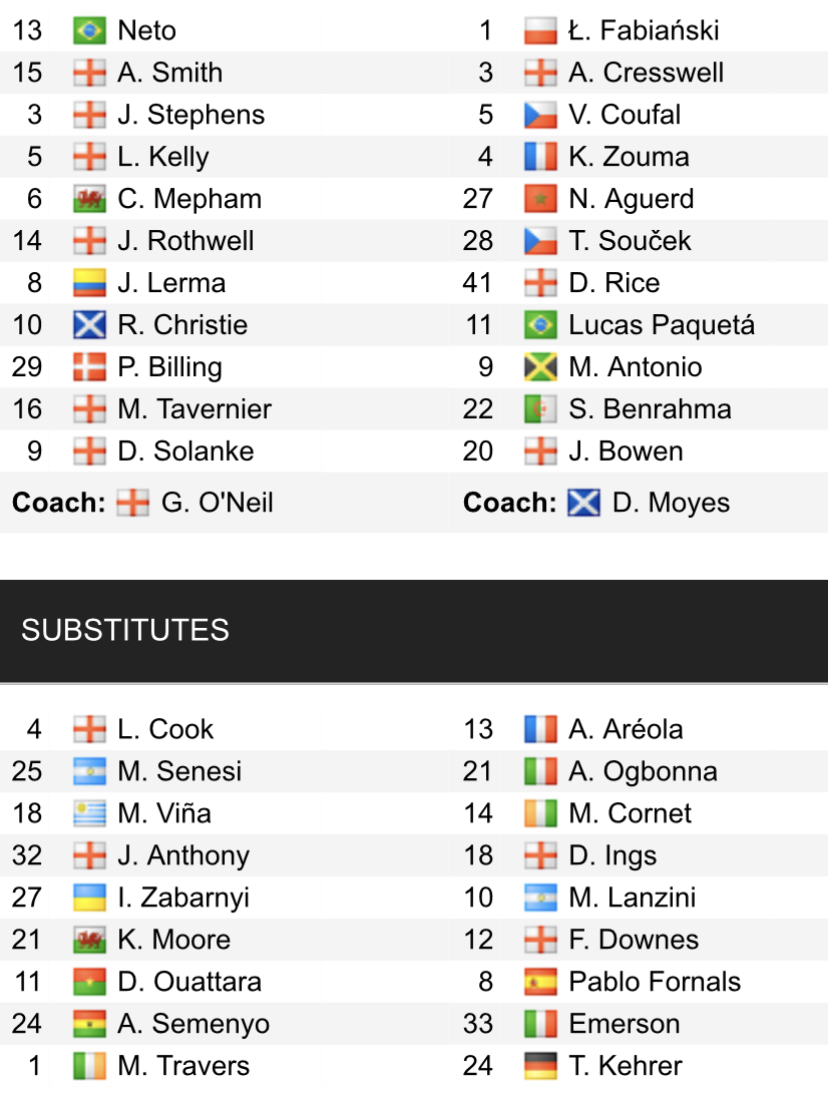Viewport: 828px width, 1100px height.
Task: Select substitute A. Semenyo
Action: coord(193,1023)
